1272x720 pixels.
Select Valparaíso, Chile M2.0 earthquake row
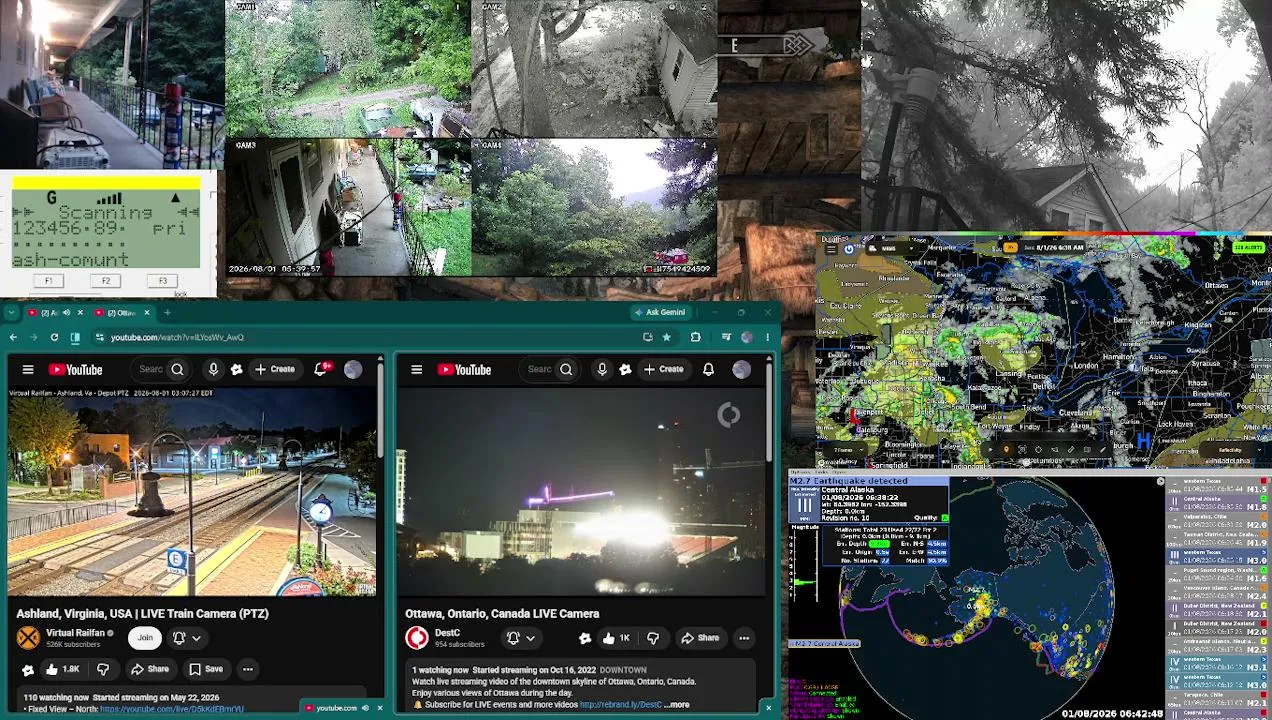tap(1217, 521)
